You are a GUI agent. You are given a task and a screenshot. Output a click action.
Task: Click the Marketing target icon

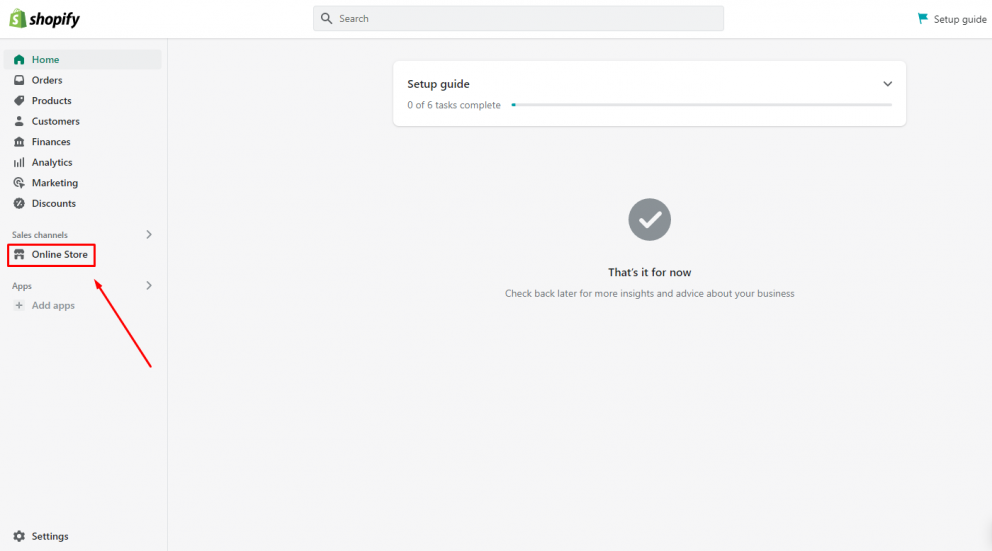click(x=19, y=183)
